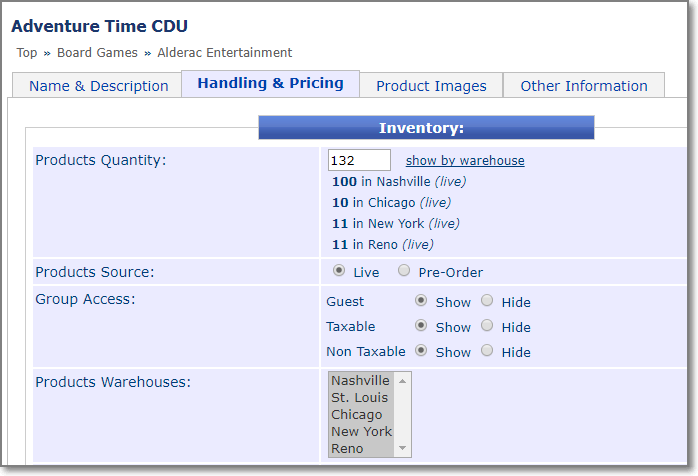The height and width of the screenshot is (476, 698).
Task: Open the Board Games breadcrumb
Action: (97, 53)
